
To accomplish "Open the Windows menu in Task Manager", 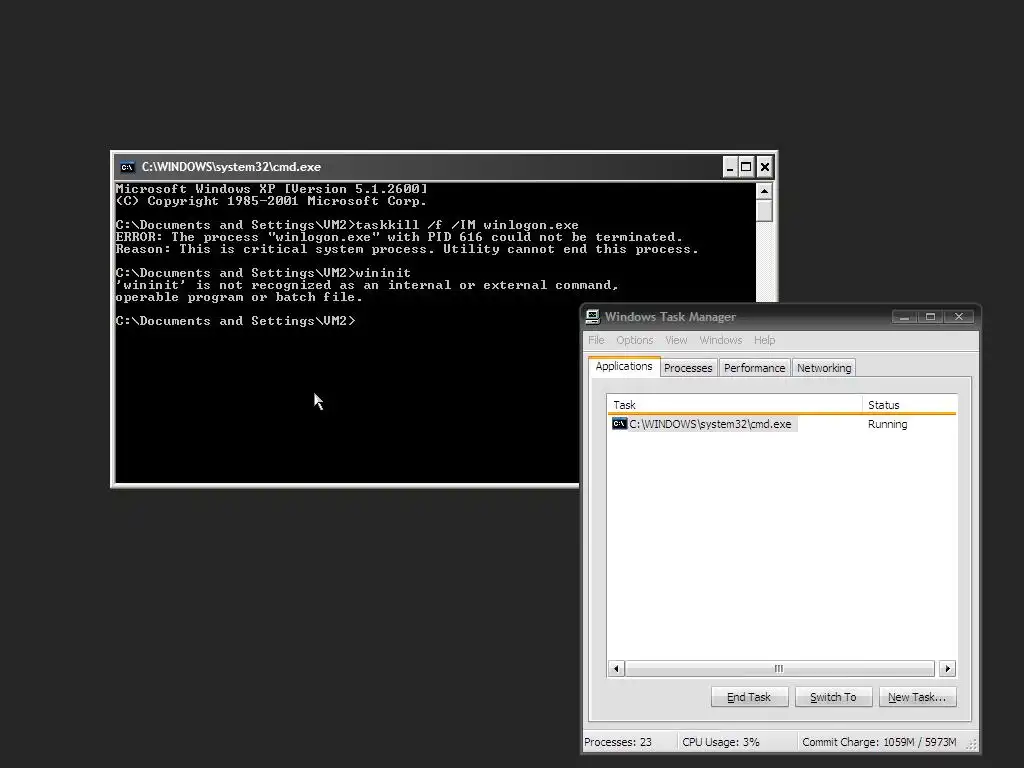I will pyautogui.click(x=720, y=340).
